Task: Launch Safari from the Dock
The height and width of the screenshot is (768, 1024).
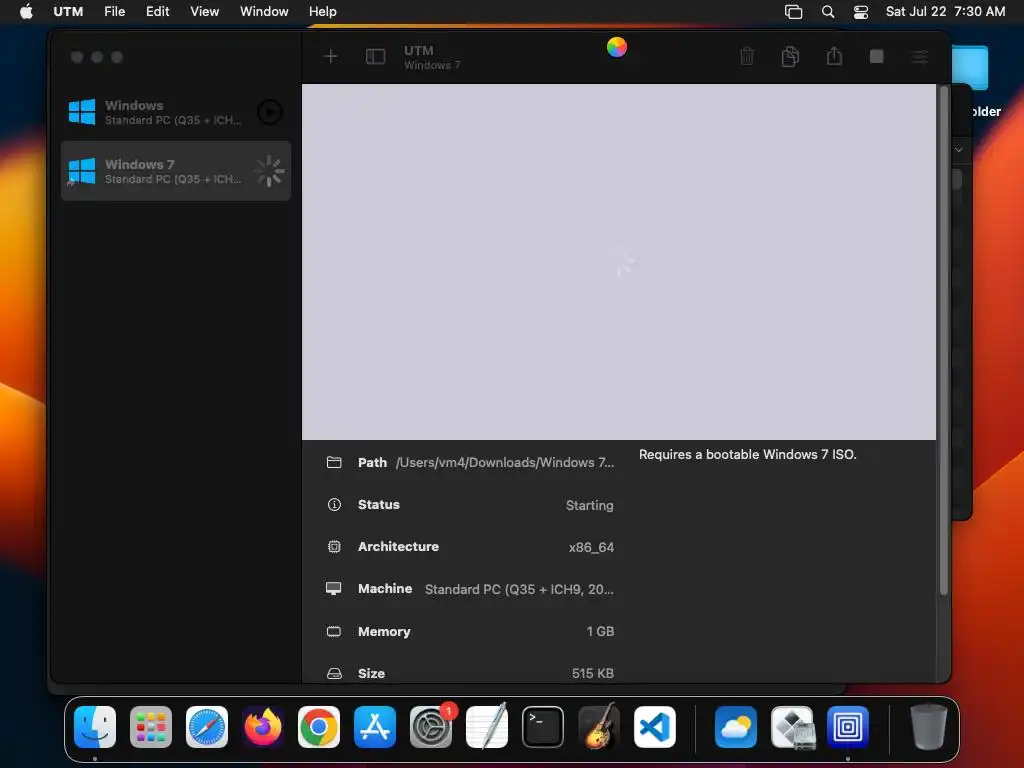Action: 207,726
